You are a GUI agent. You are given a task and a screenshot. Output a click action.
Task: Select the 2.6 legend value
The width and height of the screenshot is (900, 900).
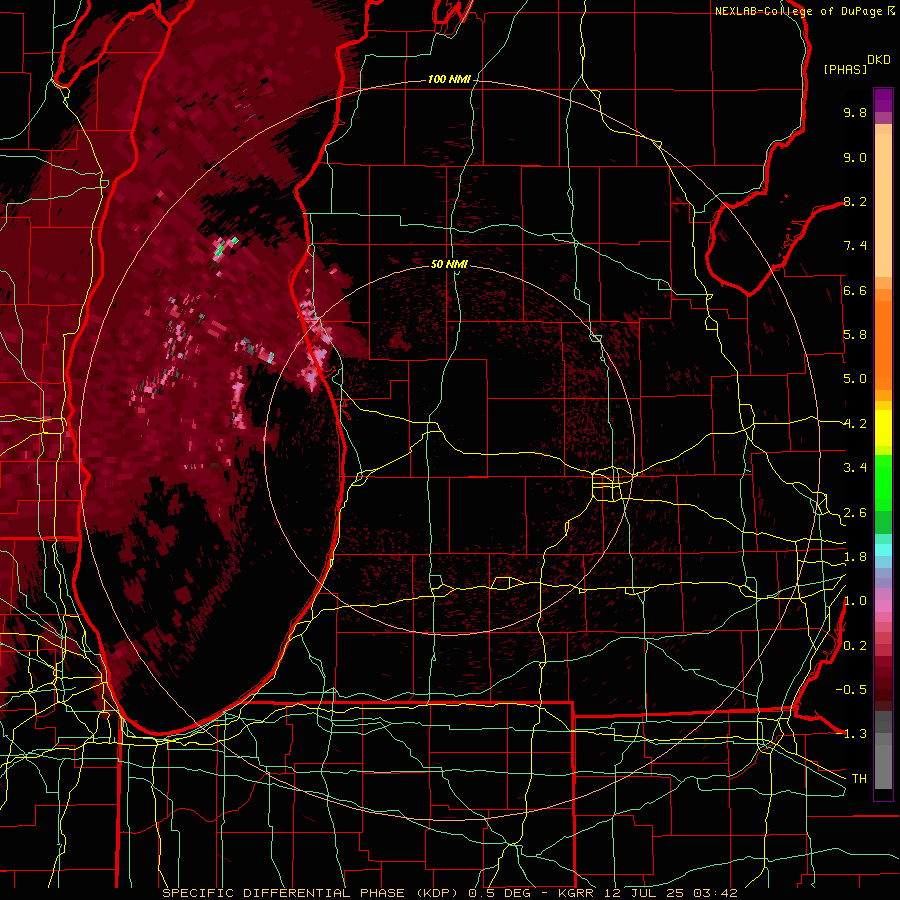click(855, 513)
